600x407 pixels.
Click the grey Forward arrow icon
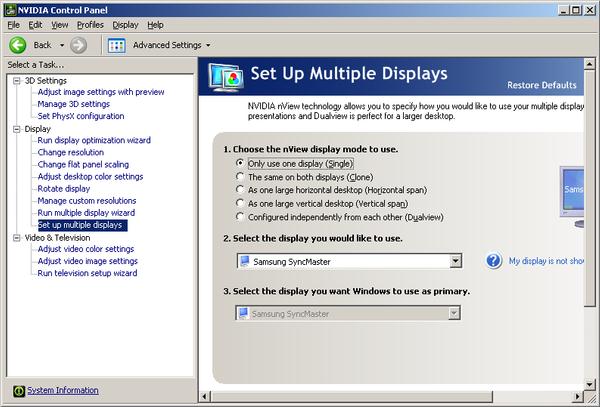pos(78,45)
